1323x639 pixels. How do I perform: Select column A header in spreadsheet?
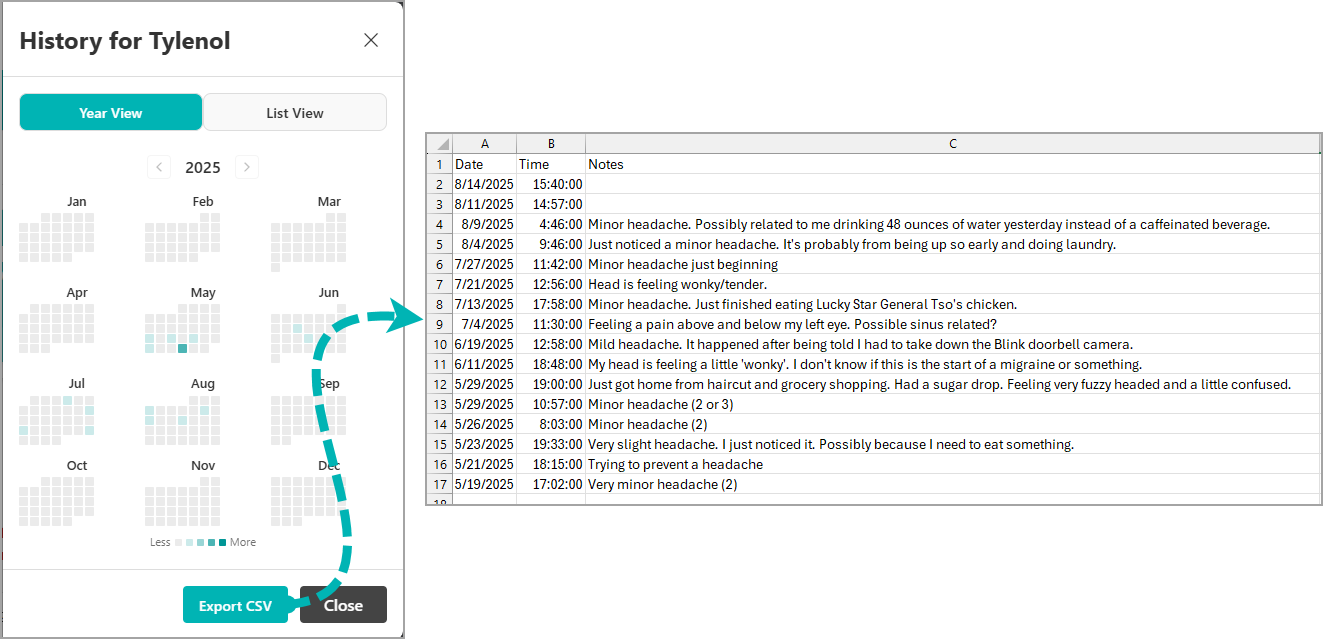click(x=485, y=144)
